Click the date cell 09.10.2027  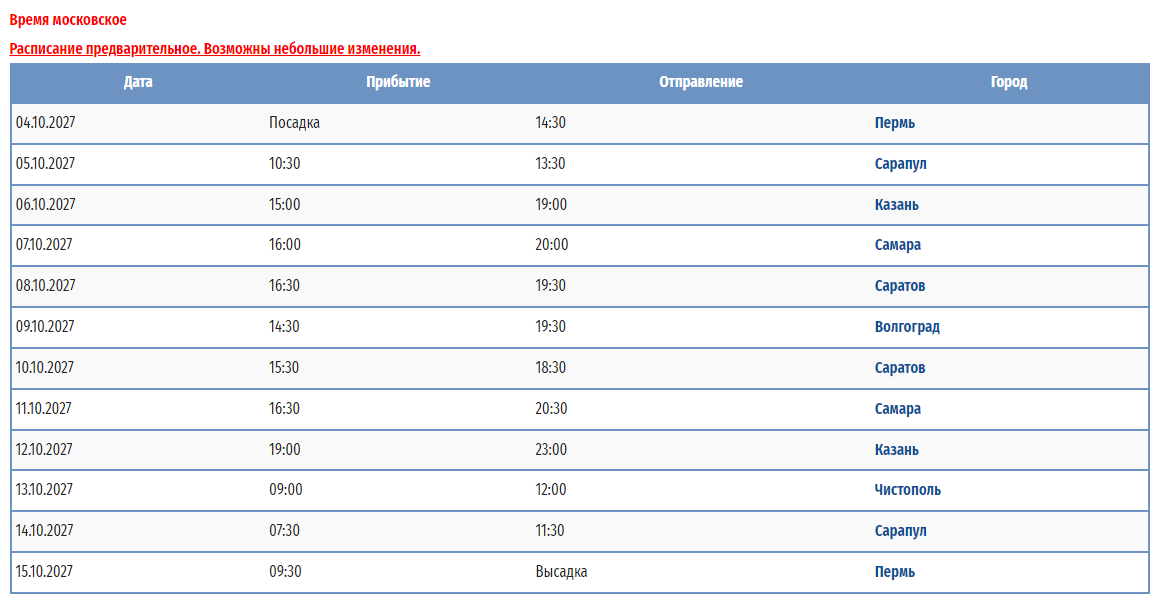coord(45,326)
